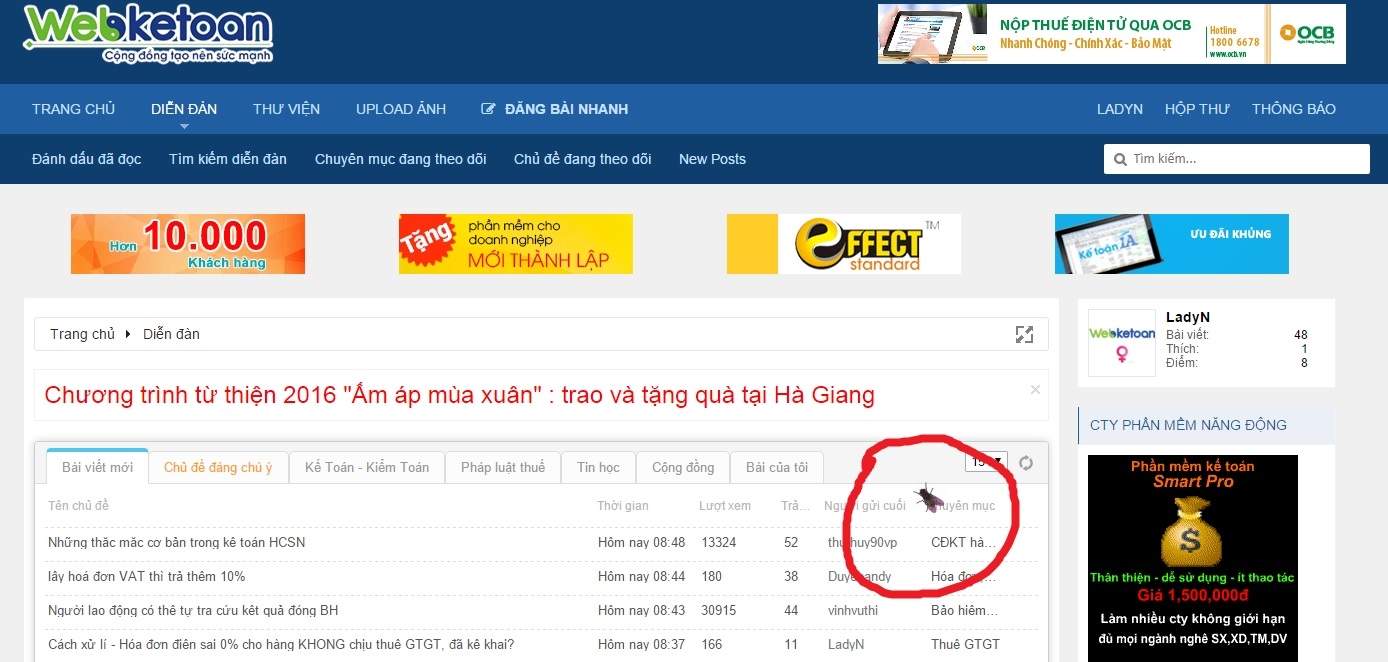Open the Thông báo notifications menu
Screen dimensions: 1388x662
pos(1293,109)
